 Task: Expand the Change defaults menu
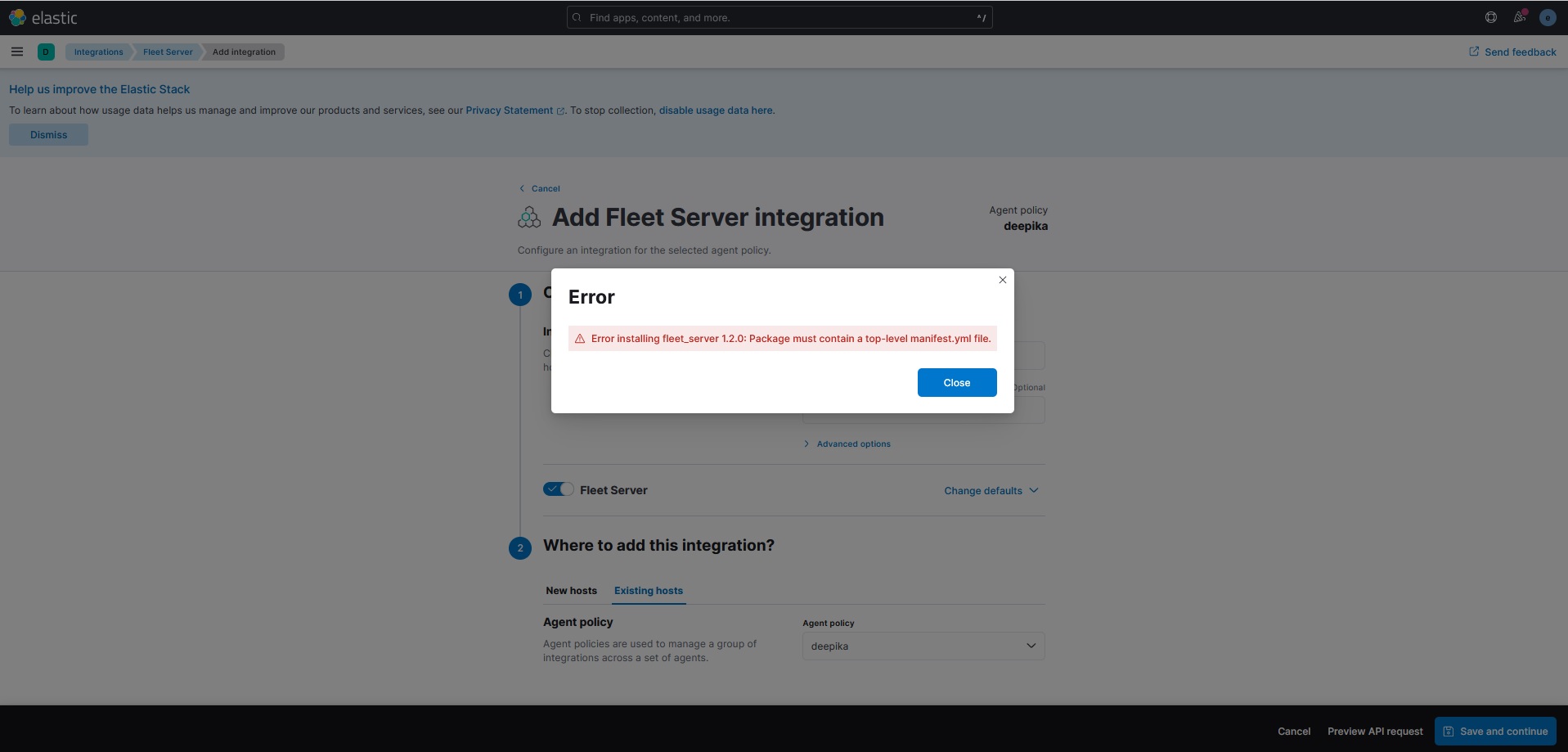[x=990, y=490]
